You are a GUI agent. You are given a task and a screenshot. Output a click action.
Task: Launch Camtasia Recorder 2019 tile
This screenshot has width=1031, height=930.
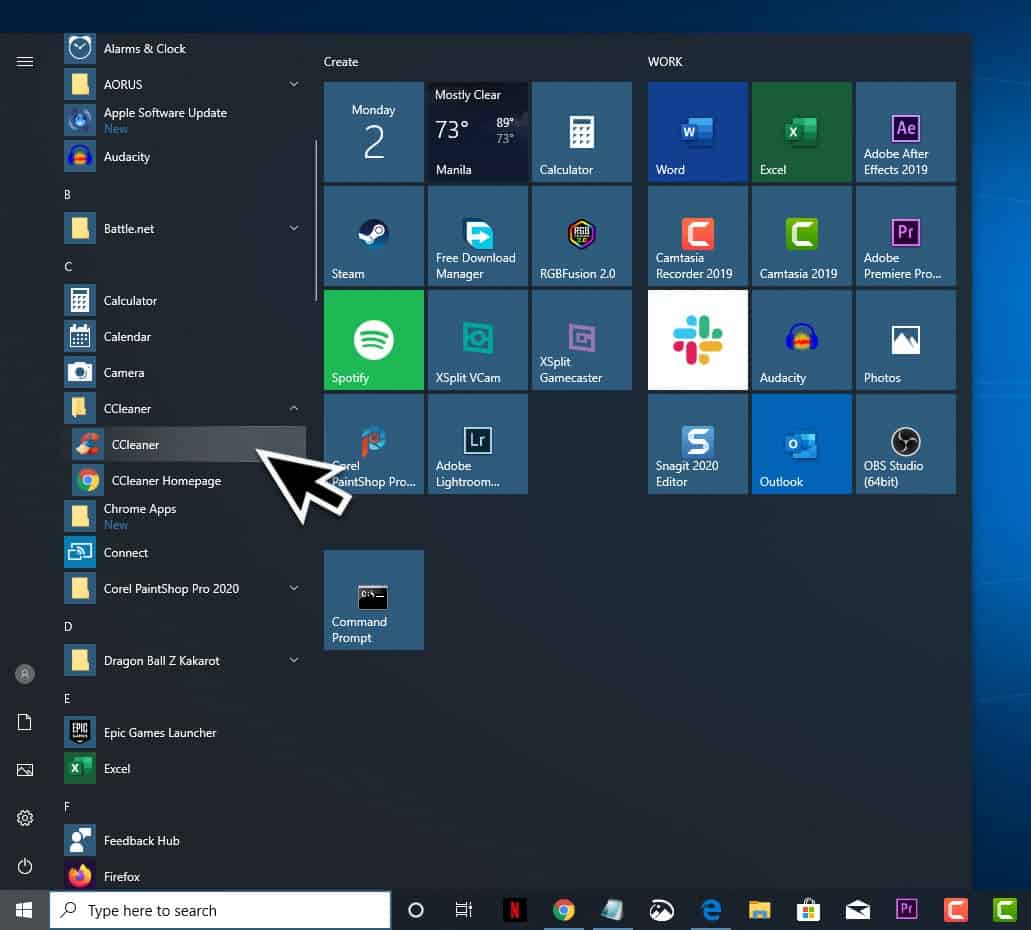point(697,235)
